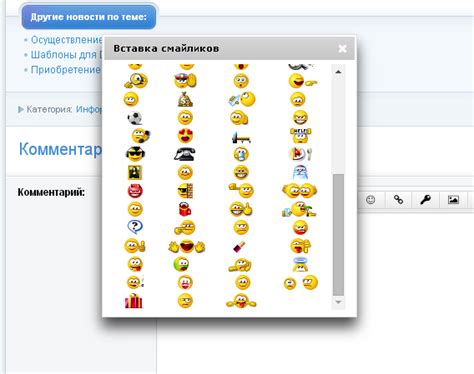Insert the soccer ball smiley
The width and height of the screenshot is (474, 374).
pos(134,118)
